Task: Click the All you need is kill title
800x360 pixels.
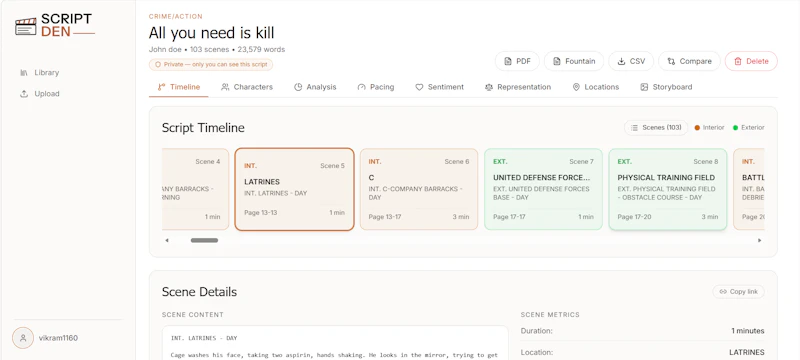Action: (211, 33)
